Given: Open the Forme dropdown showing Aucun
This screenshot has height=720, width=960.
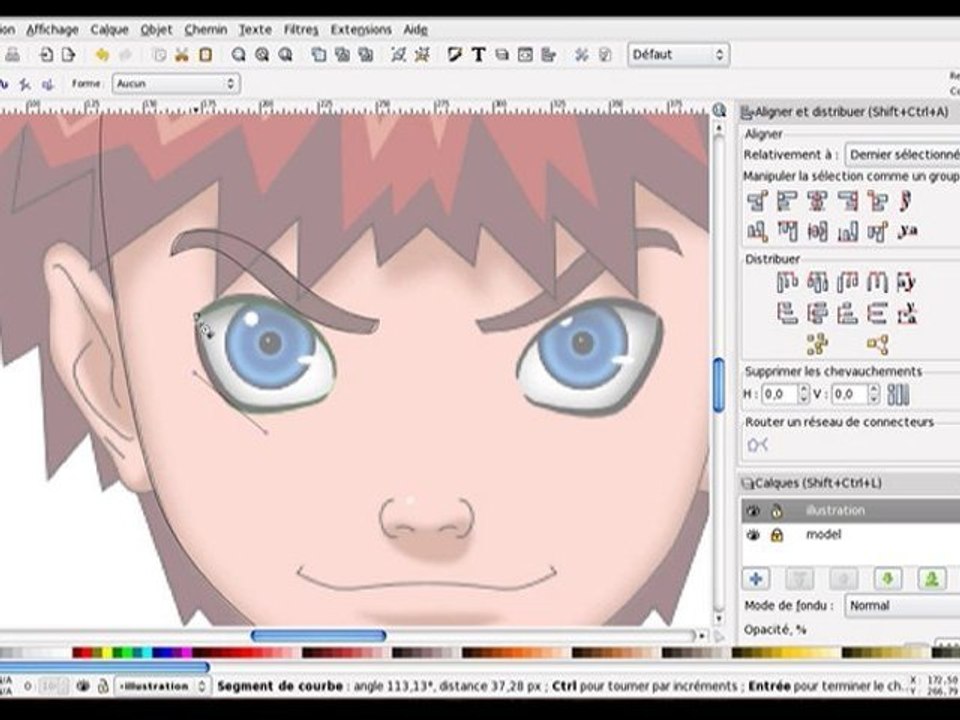Looking at the screenshot, I should point(176,83).
